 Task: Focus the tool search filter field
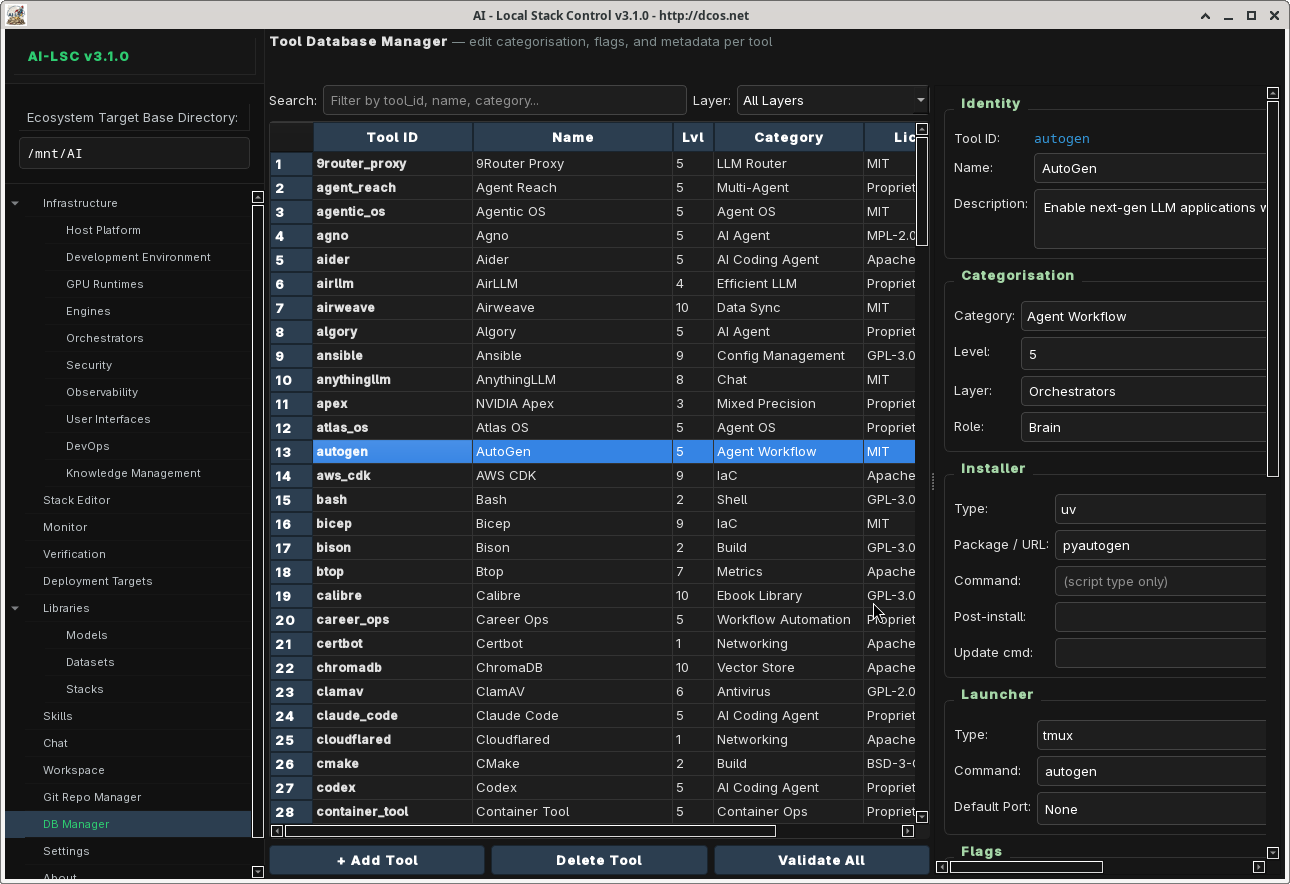click(x=504, y=101)
